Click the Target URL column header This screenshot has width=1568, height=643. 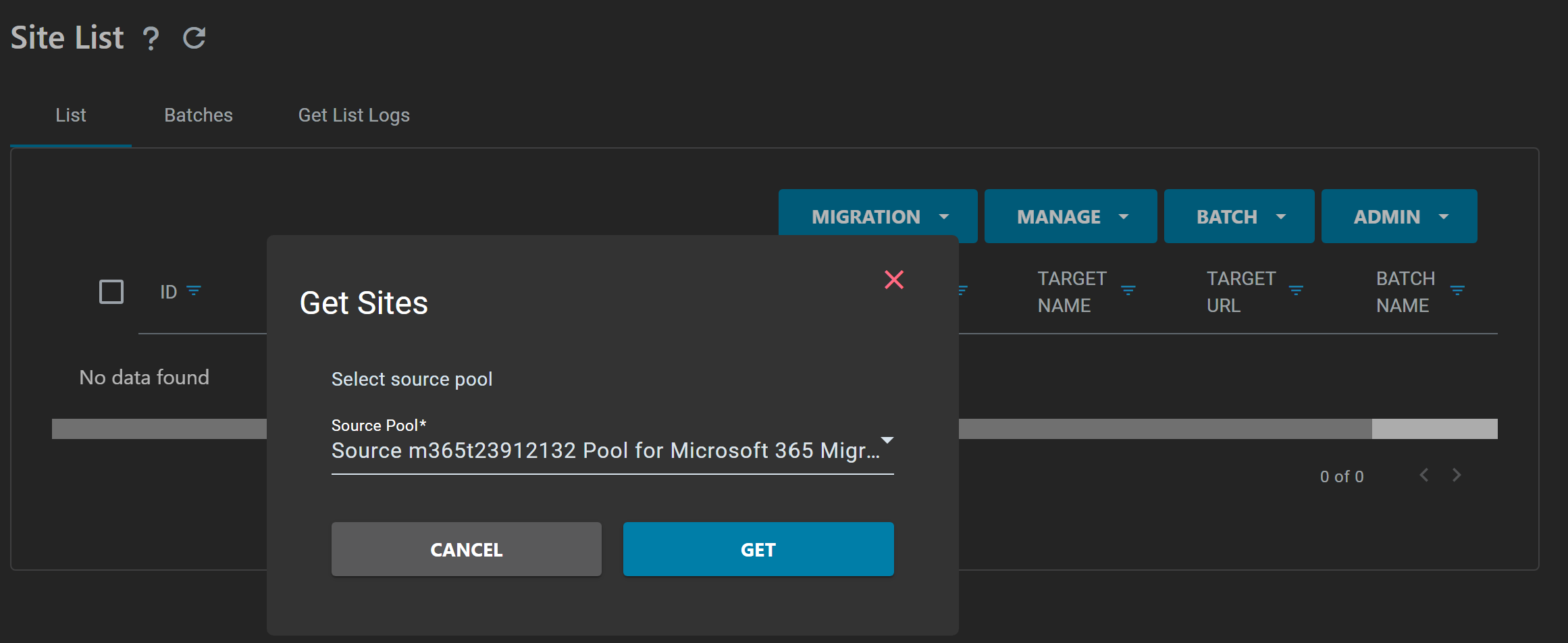[x=1241, y=292]
